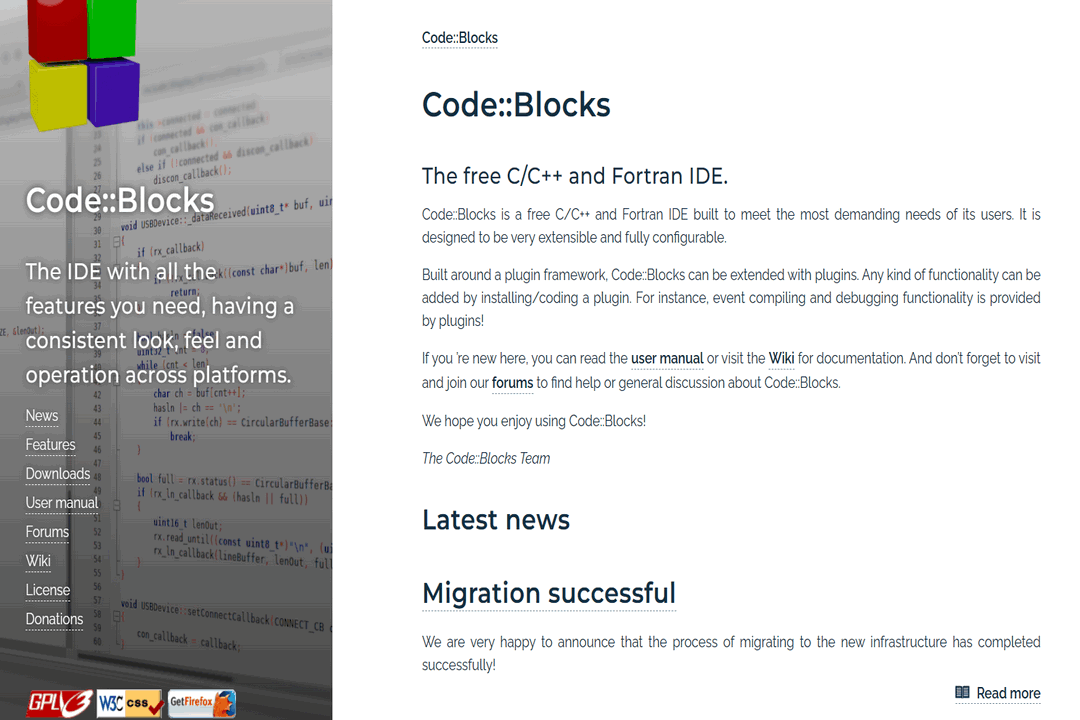This screenshot has height=720, width=1080.
Task: Click the W3C CSS validation badge
Action: (128, 703)
